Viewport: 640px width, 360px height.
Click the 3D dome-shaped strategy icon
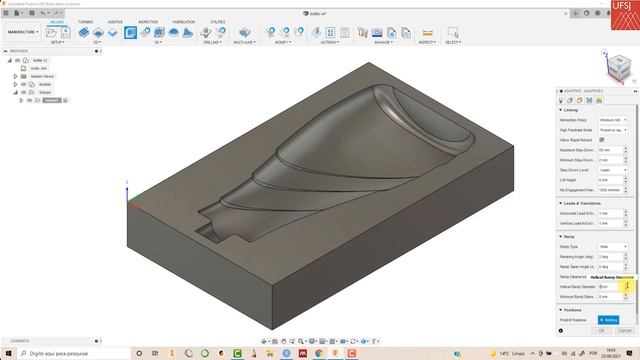click(x=173, y=32)
